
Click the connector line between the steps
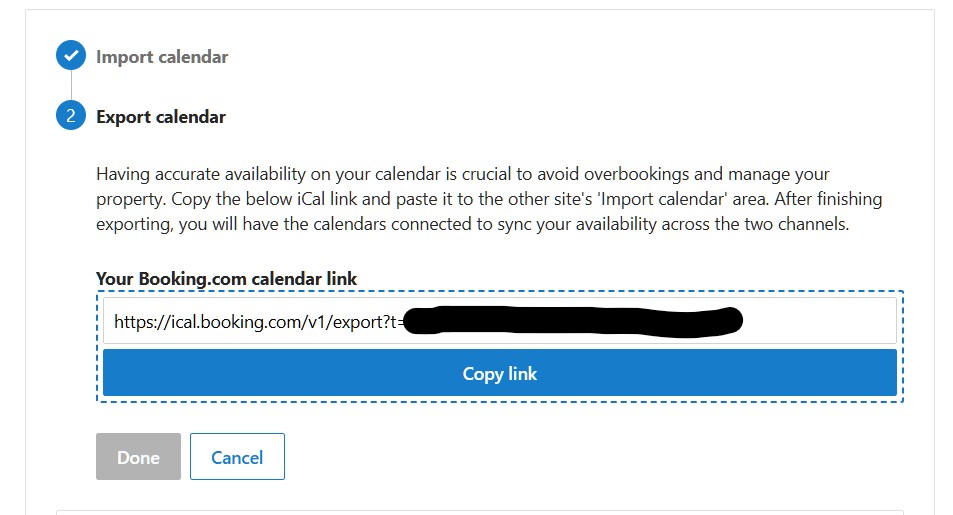tap(70, 86)
